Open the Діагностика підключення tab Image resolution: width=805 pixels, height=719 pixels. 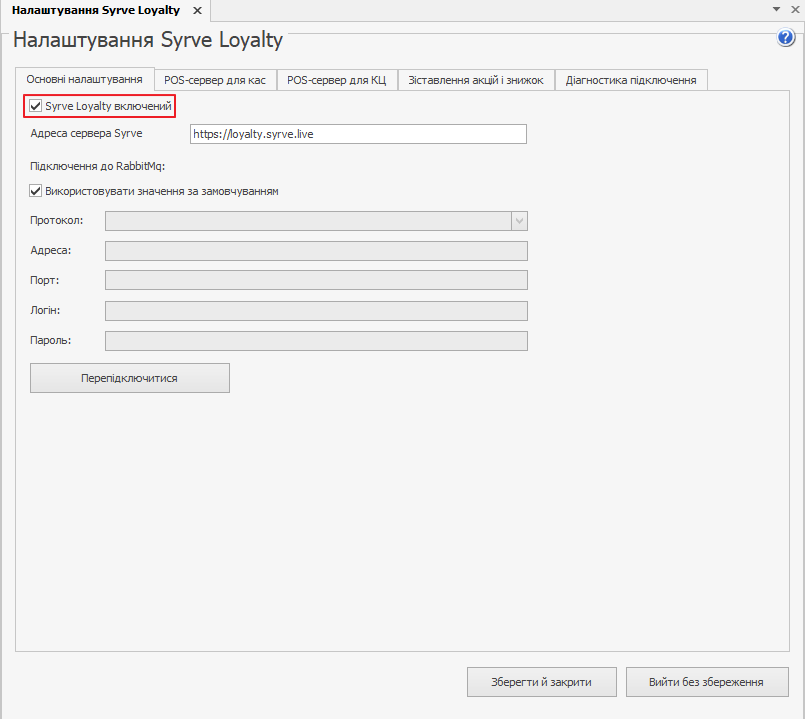[x=631, y=80]
